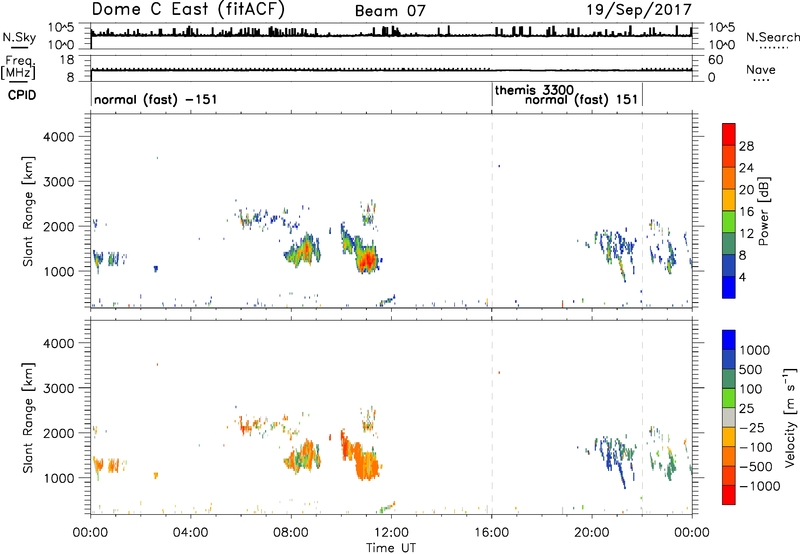Select the 'Velocity [m s-1]' colorbar title

pyautogui.click(x=790, y=417)
